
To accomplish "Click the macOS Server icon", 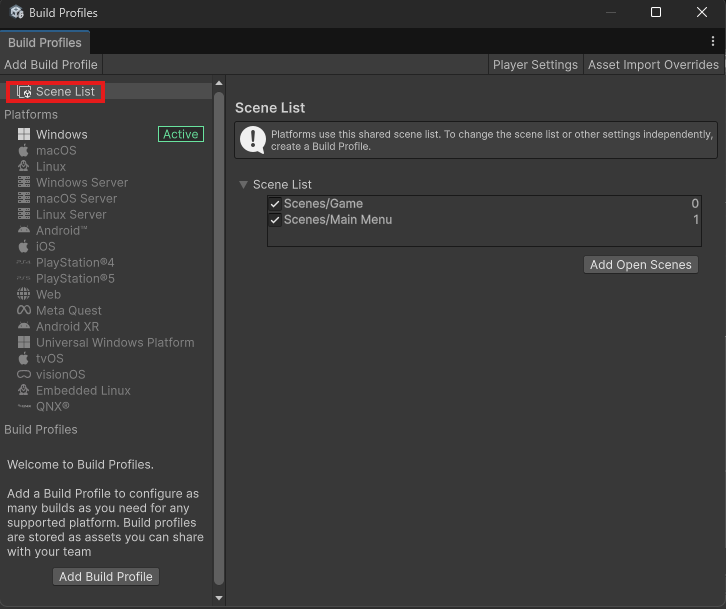I will point(24,198).
